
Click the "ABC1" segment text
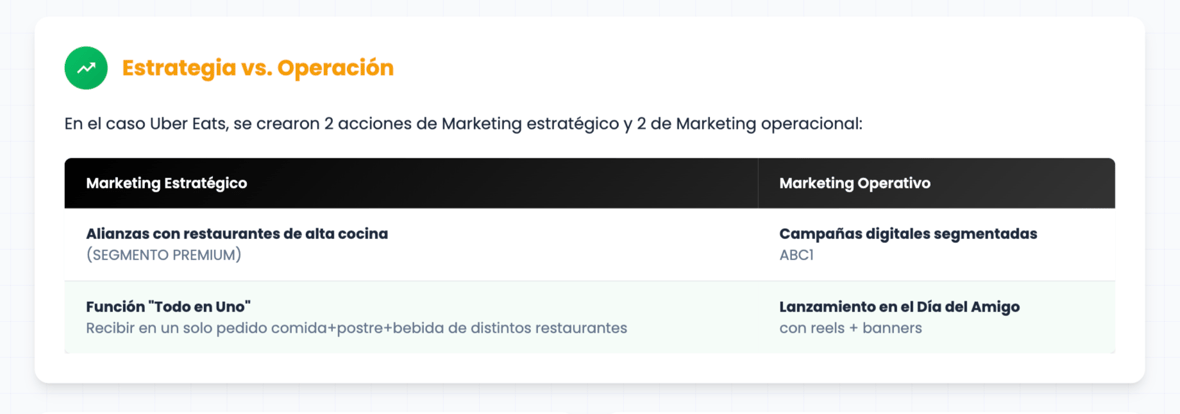[x=796, y=255]
